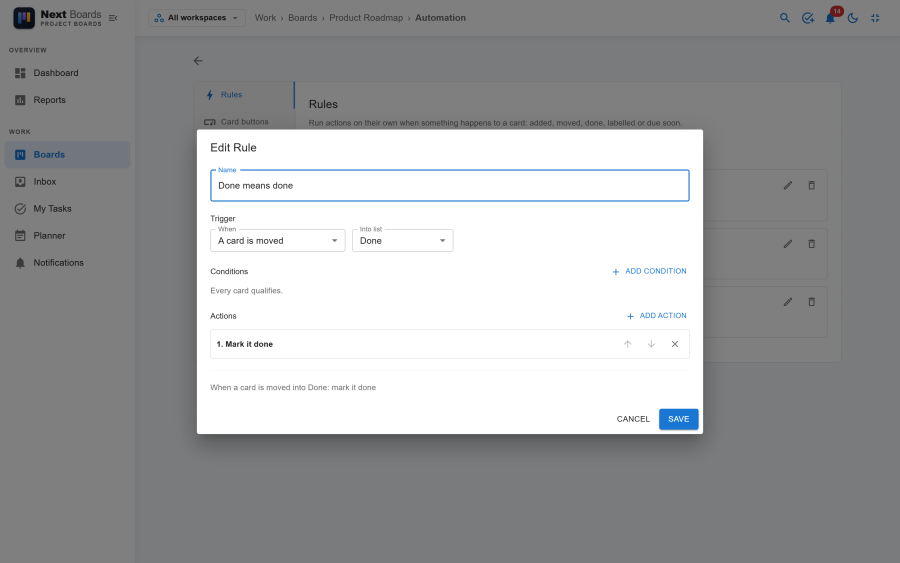Click the fullscreen exit icon
Viewport: 900px width, 563px height.
(x=875, y=18)
